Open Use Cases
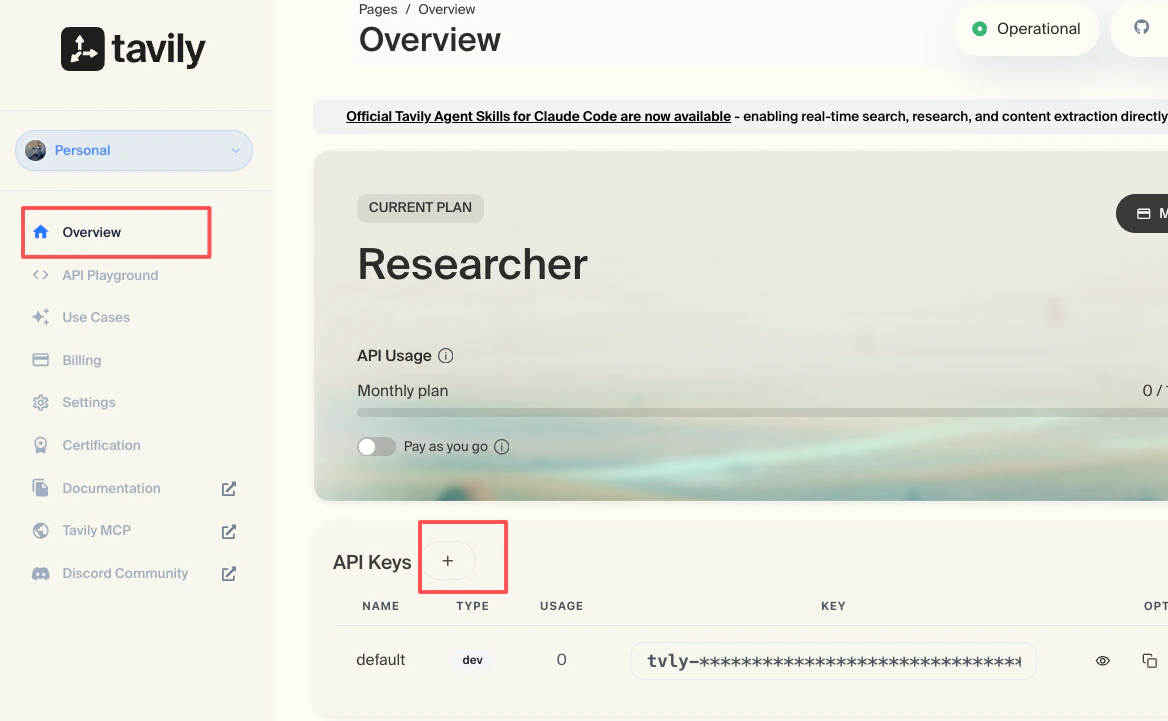This screenshot has height=721, width=1168. [x=96, y=317]
